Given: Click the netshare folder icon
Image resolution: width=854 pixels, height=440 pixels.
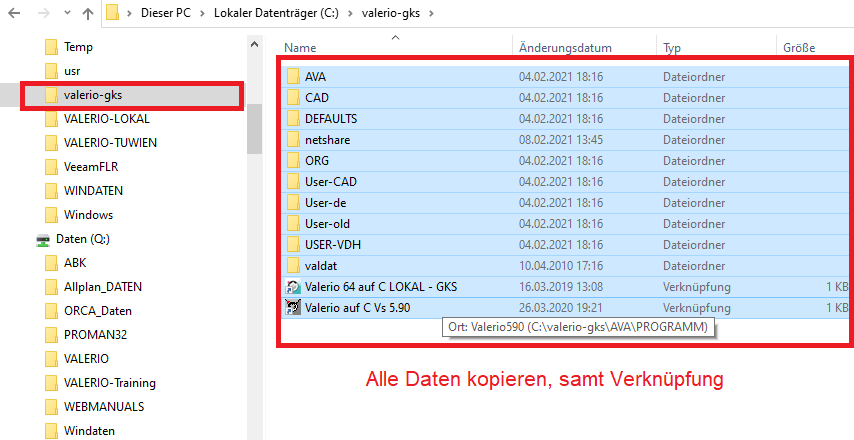Looking at the screenshot, I should pyautogui.click(x=293, y=139).
